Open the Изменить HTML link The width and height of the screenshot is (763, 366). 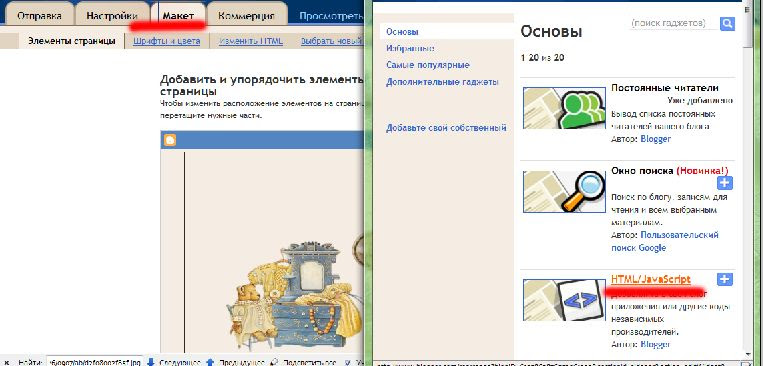[x=251, y=41]
